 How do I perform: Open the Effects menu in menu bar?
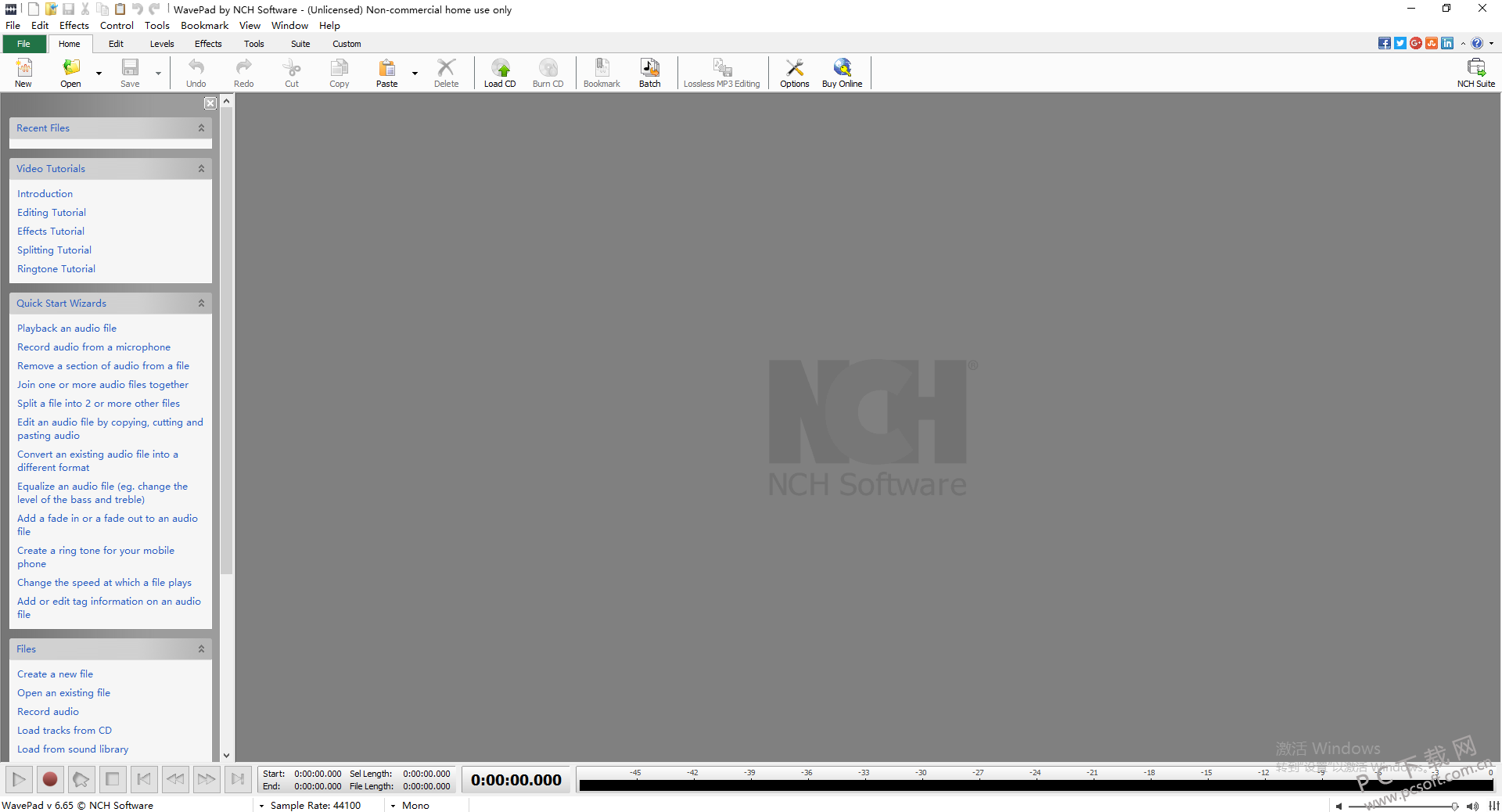74,26
